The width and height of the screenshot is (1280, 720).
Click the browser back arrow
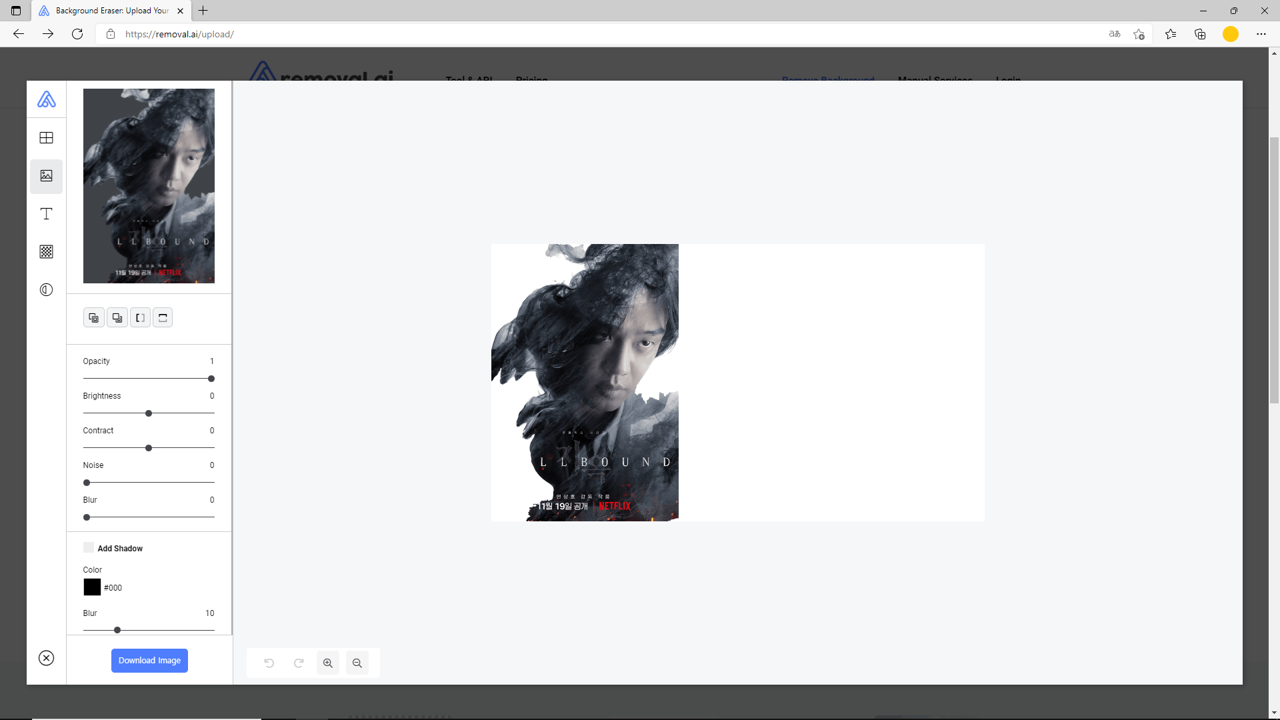point(18,34)
